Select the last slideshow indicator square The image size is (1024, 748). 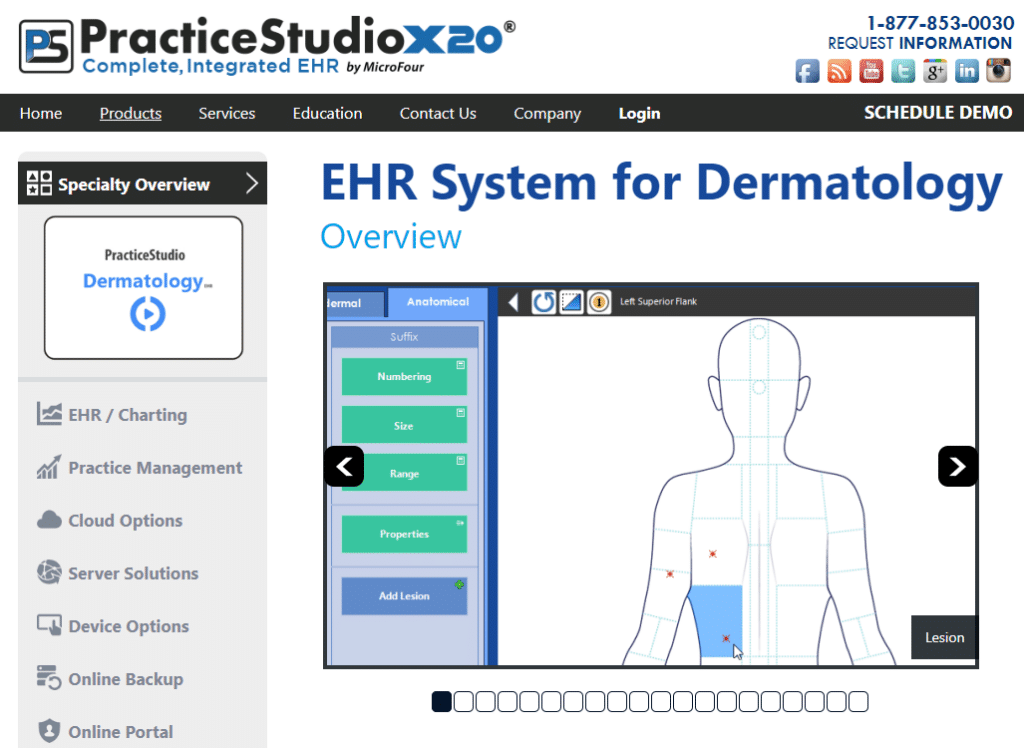tap(858, 702)
